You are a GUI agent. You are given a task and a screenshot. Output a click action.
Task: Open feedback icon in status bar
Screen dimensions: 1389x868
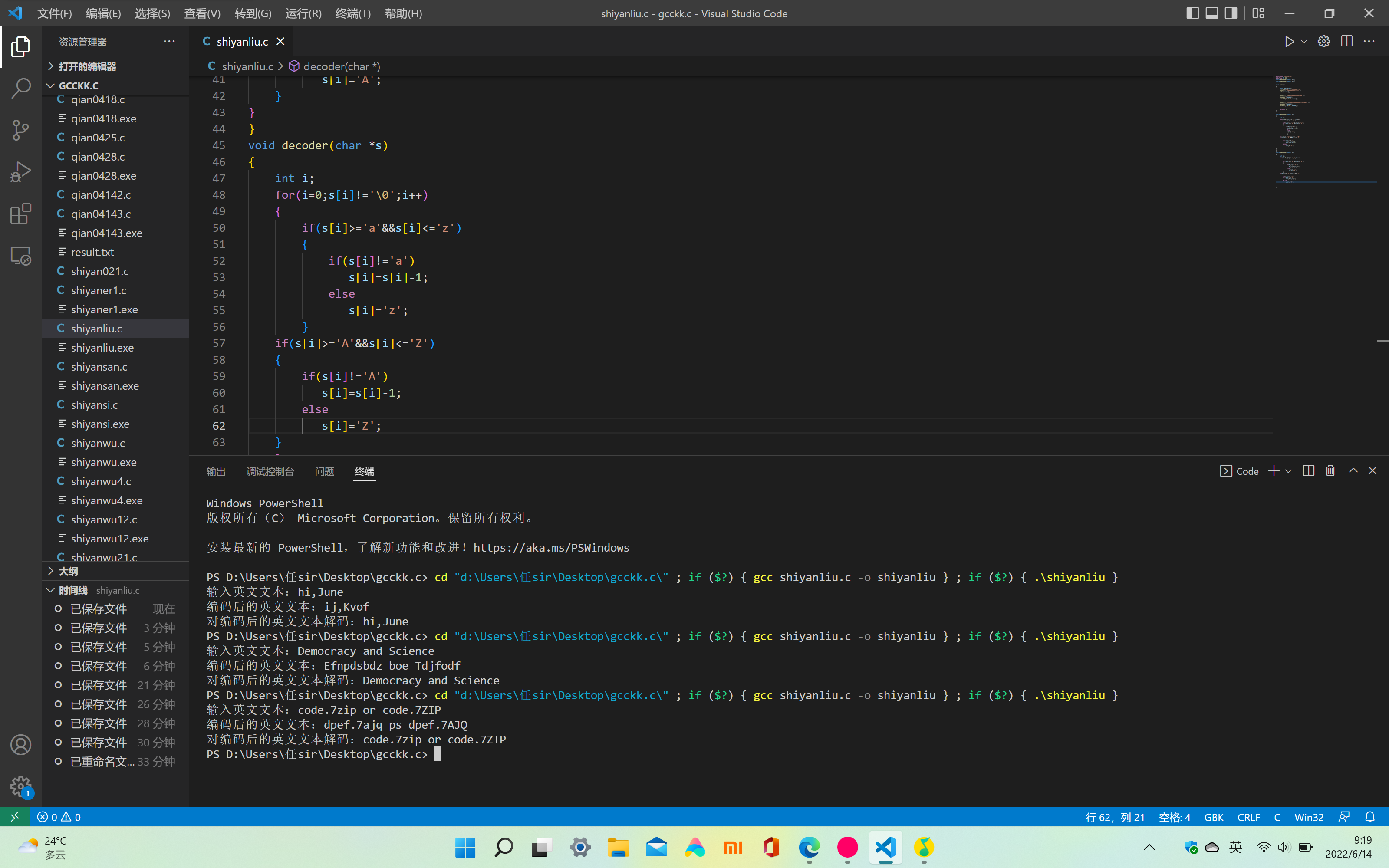click(1344, 817)
